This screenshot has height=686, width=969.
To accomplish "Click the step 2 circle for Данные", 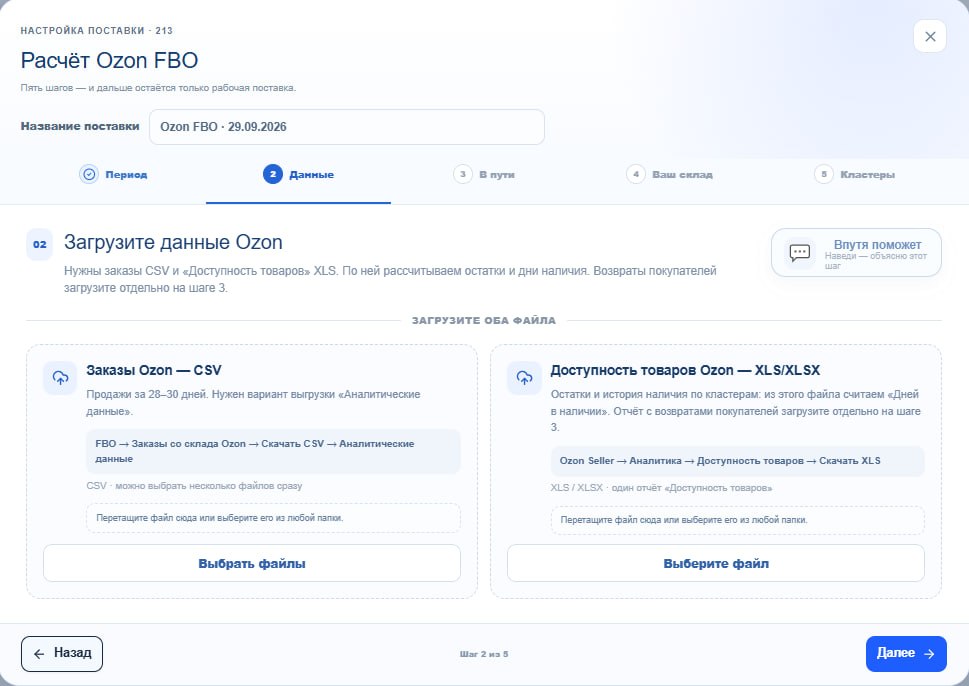I will pos(273,174).
